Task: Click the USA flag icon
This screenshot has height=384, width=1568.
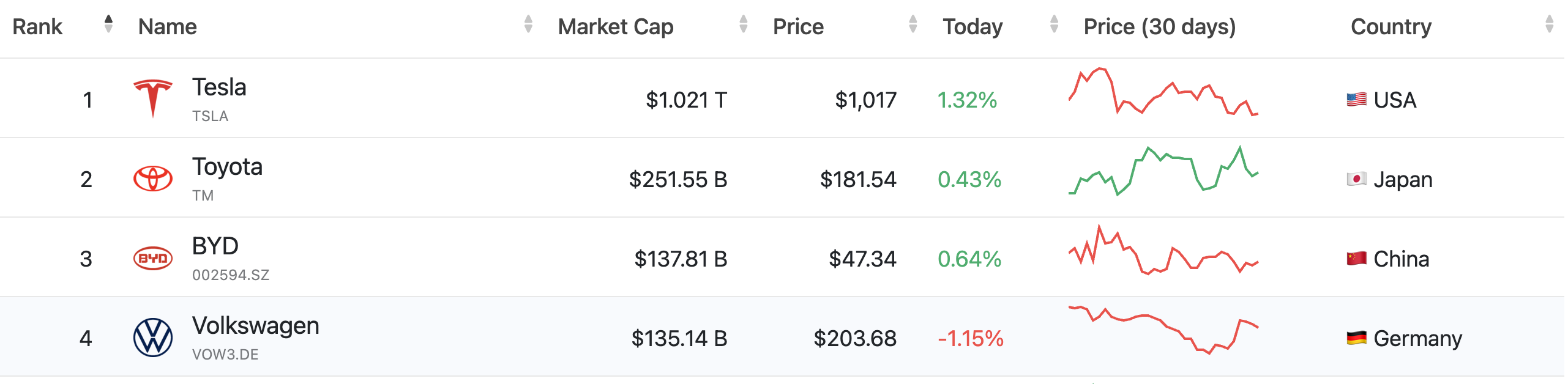Action: (1356, 100)
